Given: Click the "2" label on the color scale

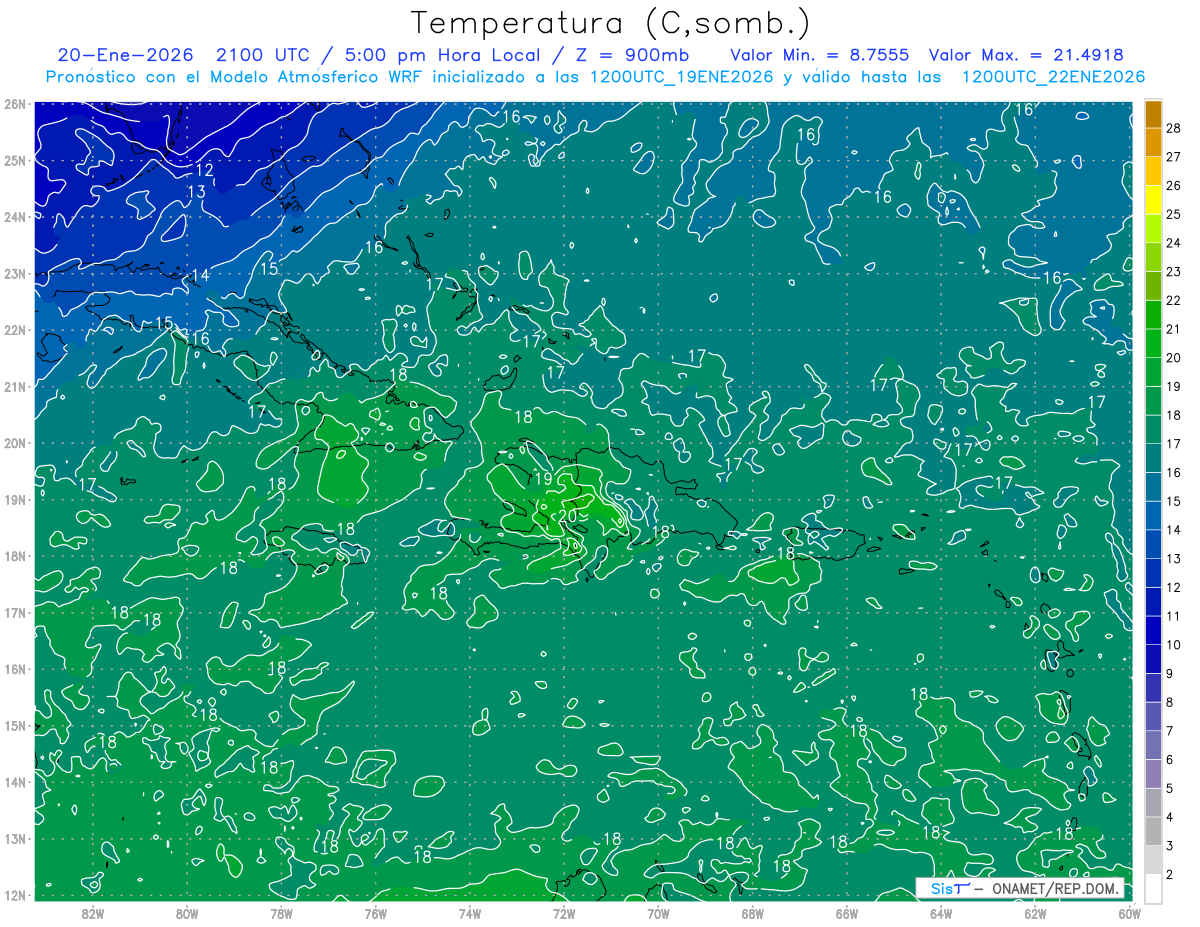Looking at the screenshot, I should coord(1170,876).
